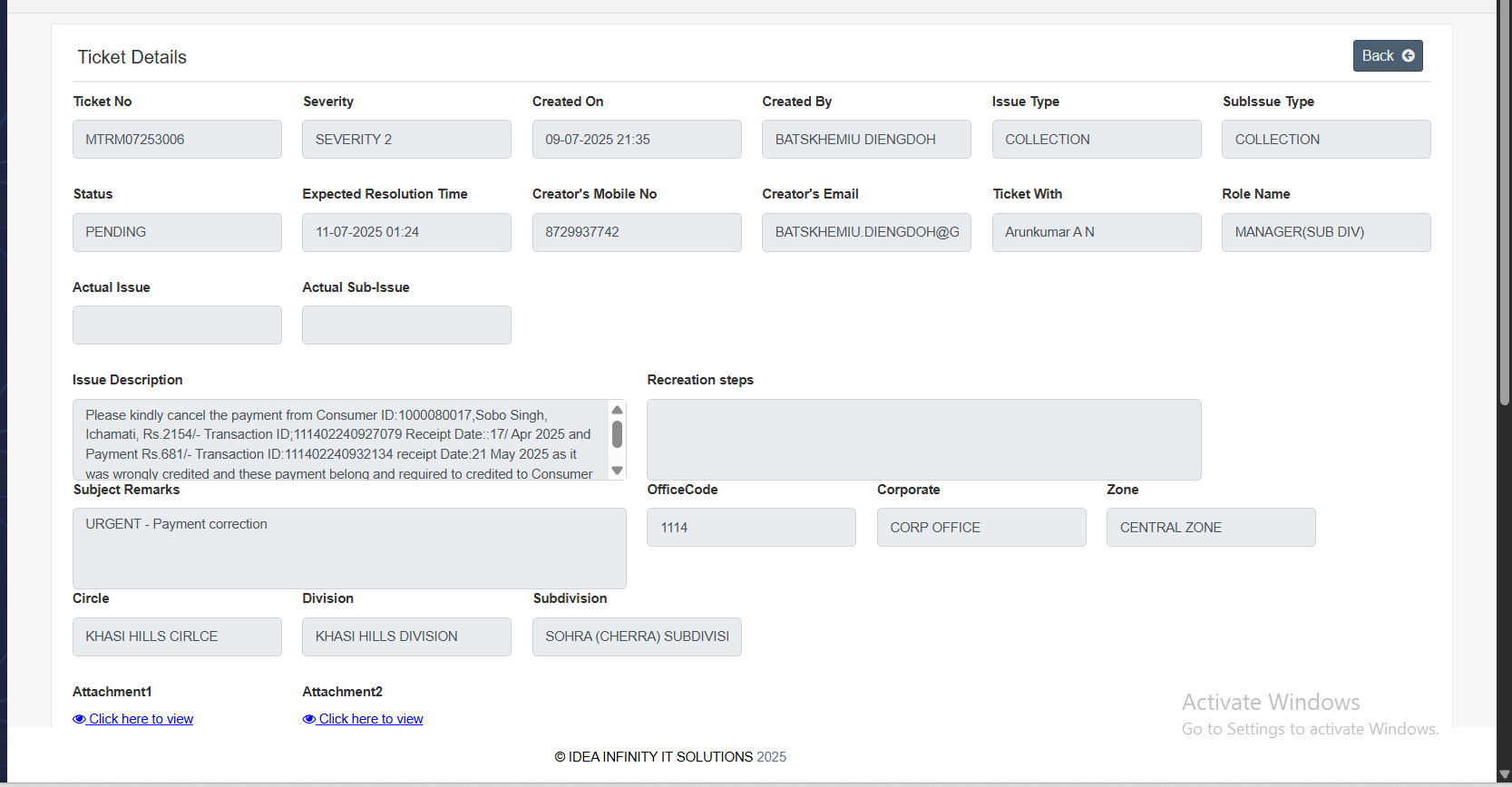Click the Subject Remarks text area
The image size is (1512, 787).
349,549
